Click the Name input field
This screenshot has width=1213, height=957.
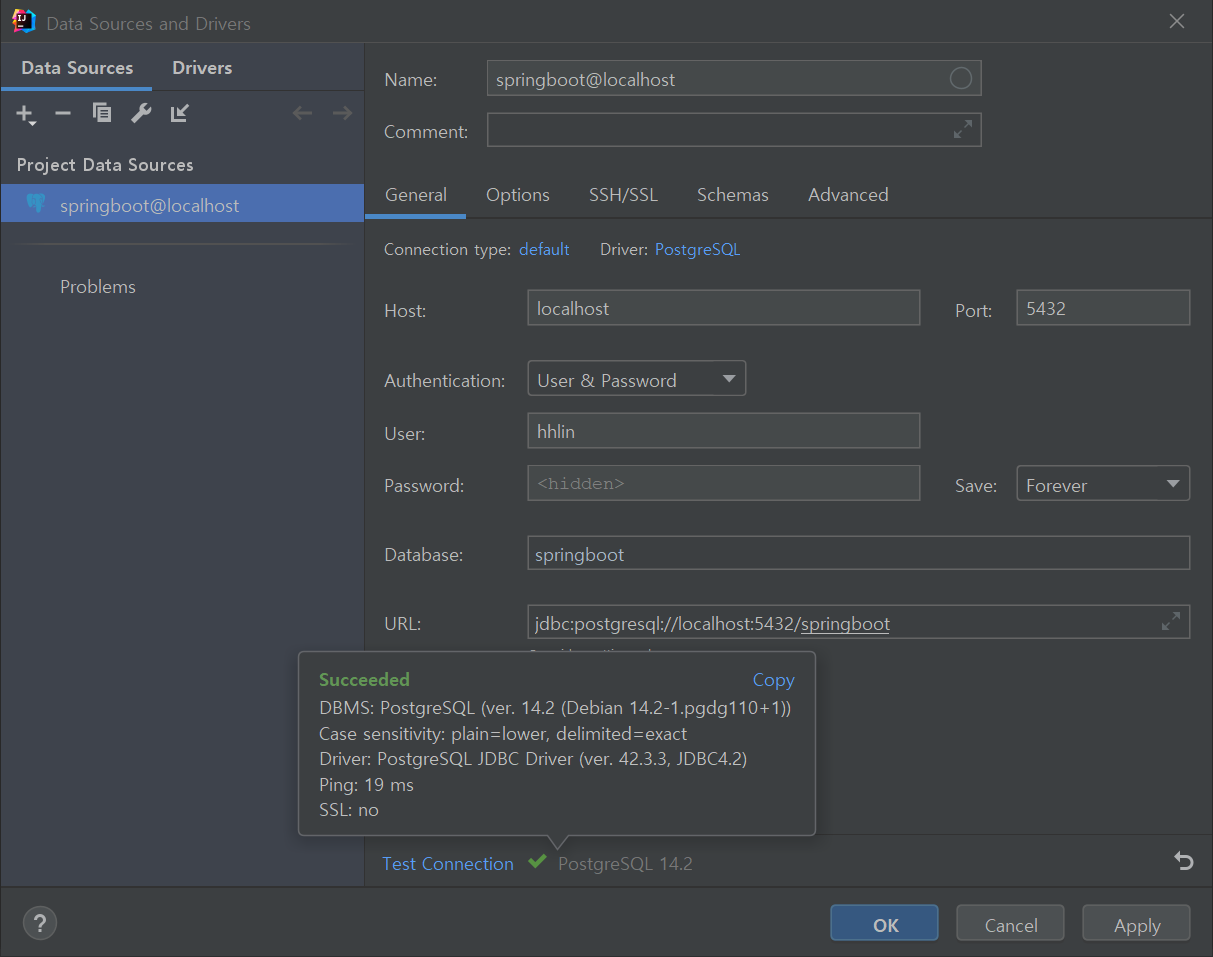(734, 79)
